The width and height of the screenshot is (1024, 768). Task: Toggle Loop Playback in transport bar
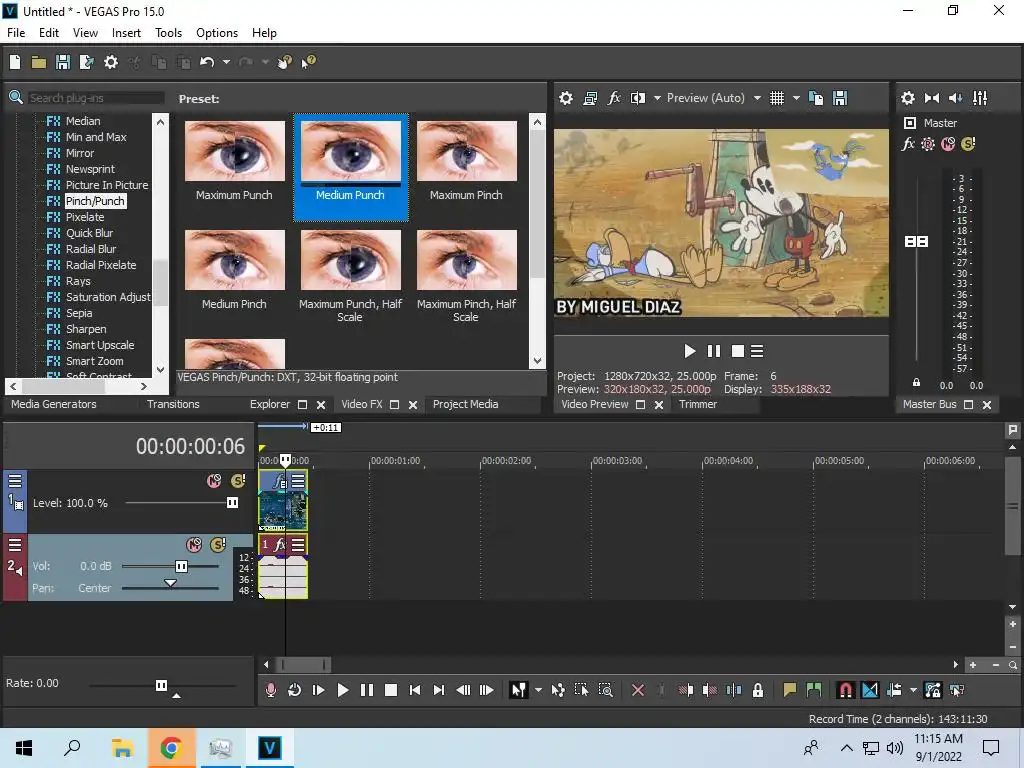295,690
